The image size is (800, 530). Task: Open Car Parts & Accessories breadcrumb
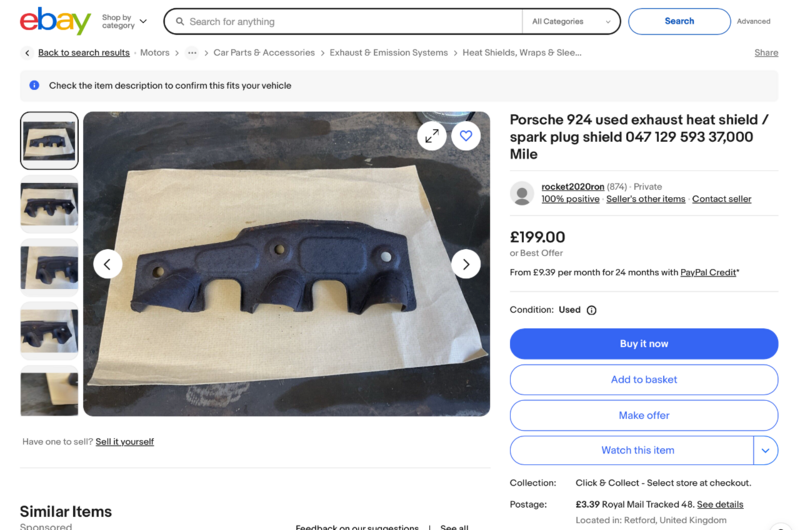coord(264,53)
